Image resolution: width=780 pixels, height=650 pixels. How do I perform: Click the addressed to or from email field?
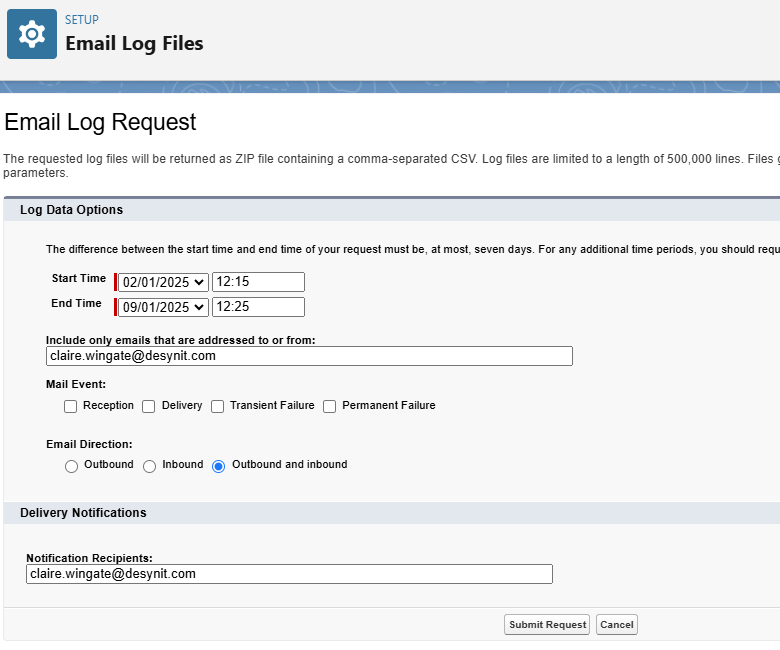point(309,356)
